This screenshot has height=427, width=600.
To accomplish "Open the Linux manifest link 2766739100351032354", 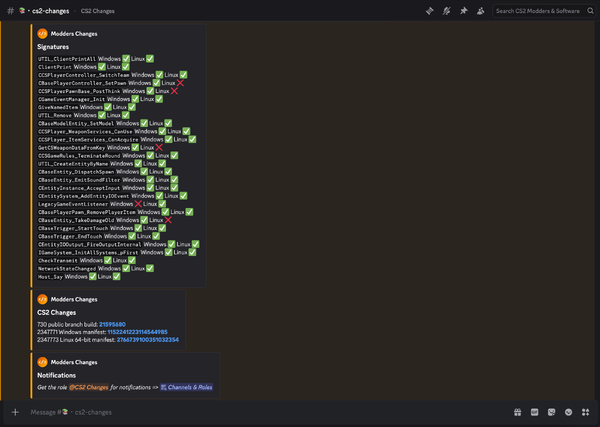I will pyautogui.click(x=148, y=340).
